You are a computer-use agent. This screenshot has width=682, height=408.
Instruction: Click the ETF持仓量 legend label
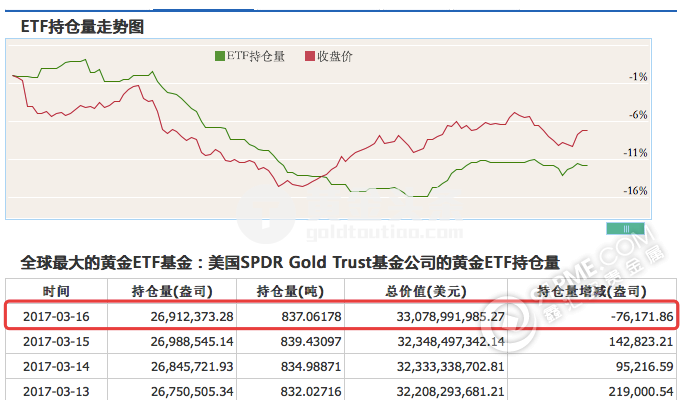pyautogui.click(x=256, y=56)
